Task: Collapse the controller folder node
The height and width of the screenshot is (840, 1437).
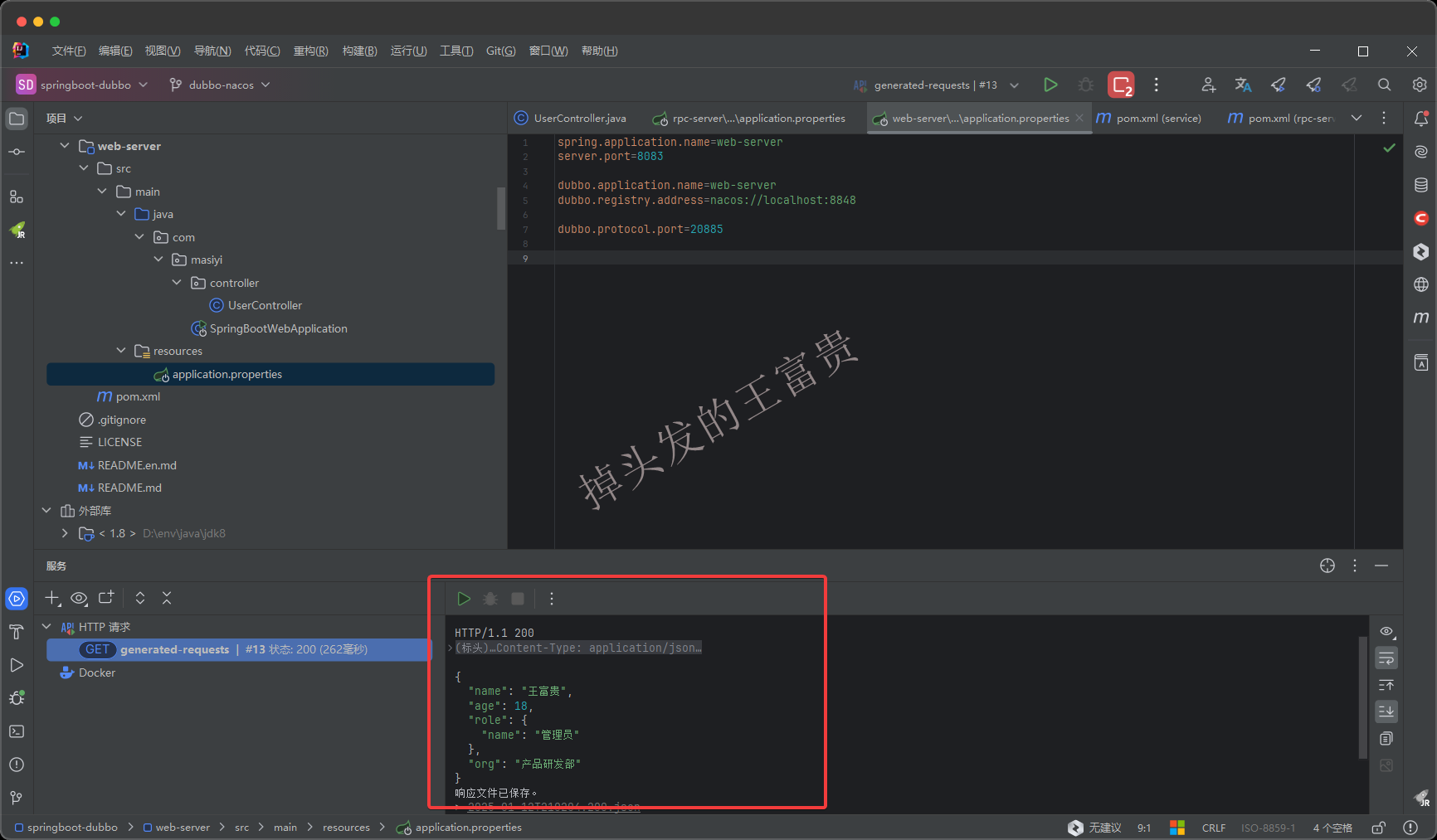Action: (177, 283)
